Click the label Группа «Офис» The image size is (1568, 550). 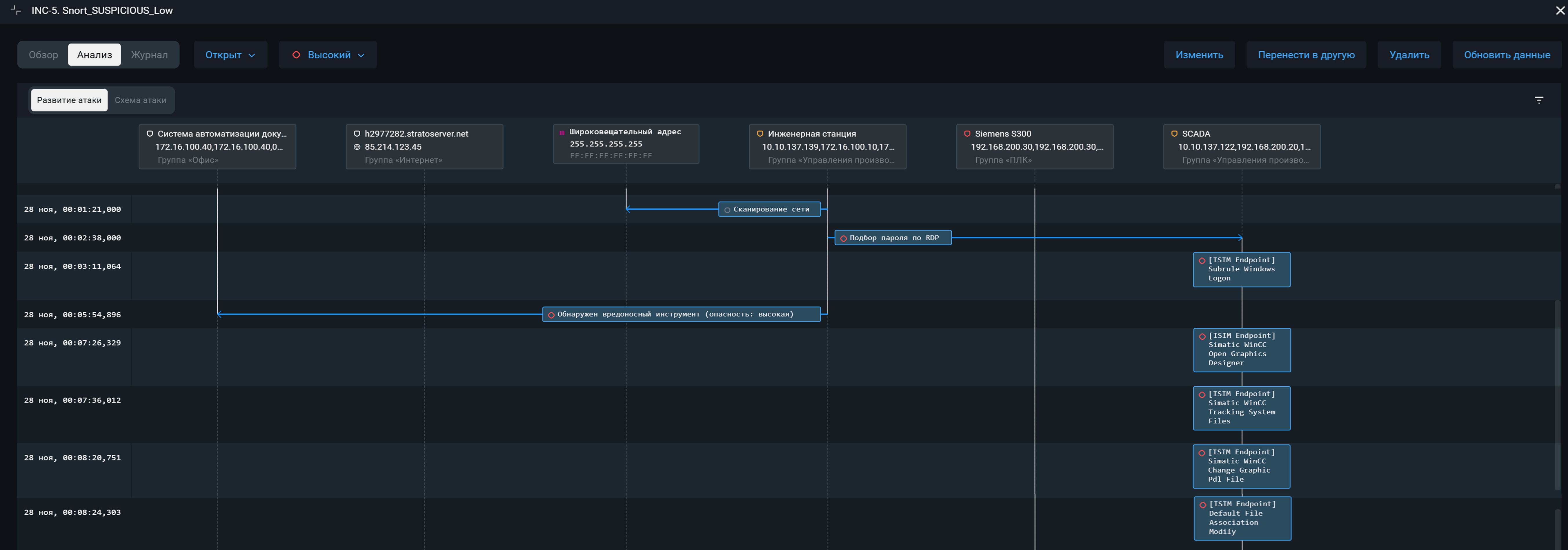coord(188,160)
